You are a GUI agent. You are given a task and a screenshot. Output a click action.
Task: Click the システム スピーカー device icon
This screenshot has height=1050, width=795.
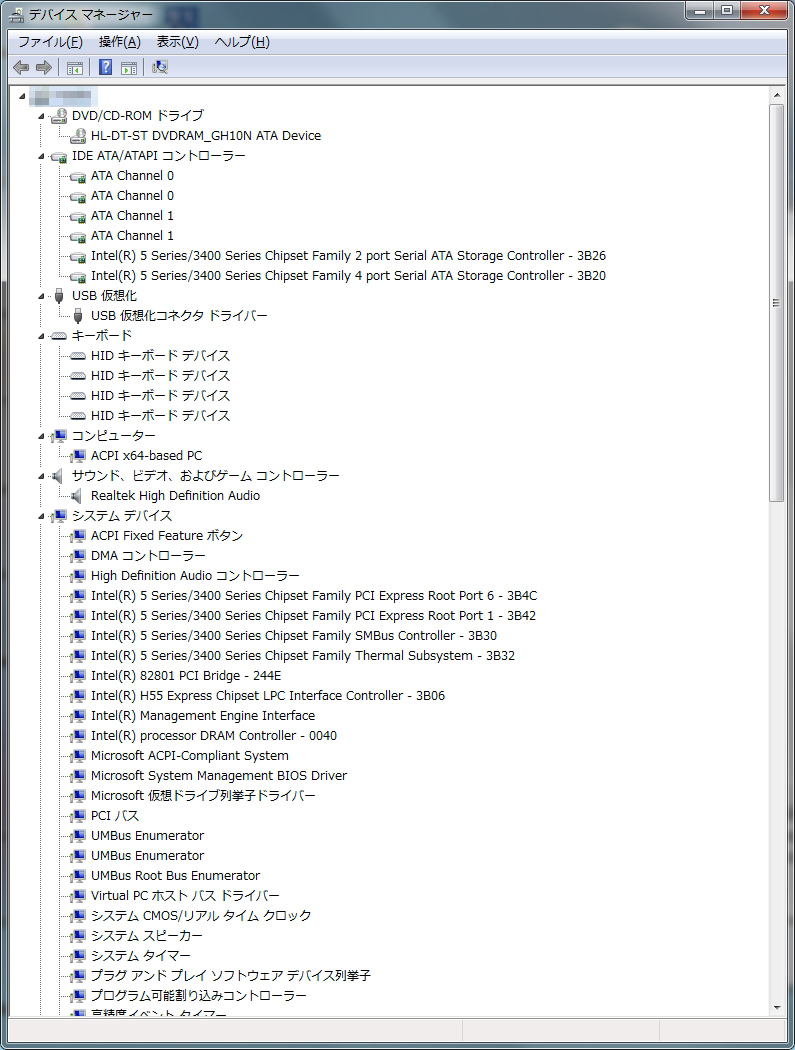click(x=78, y=935)
